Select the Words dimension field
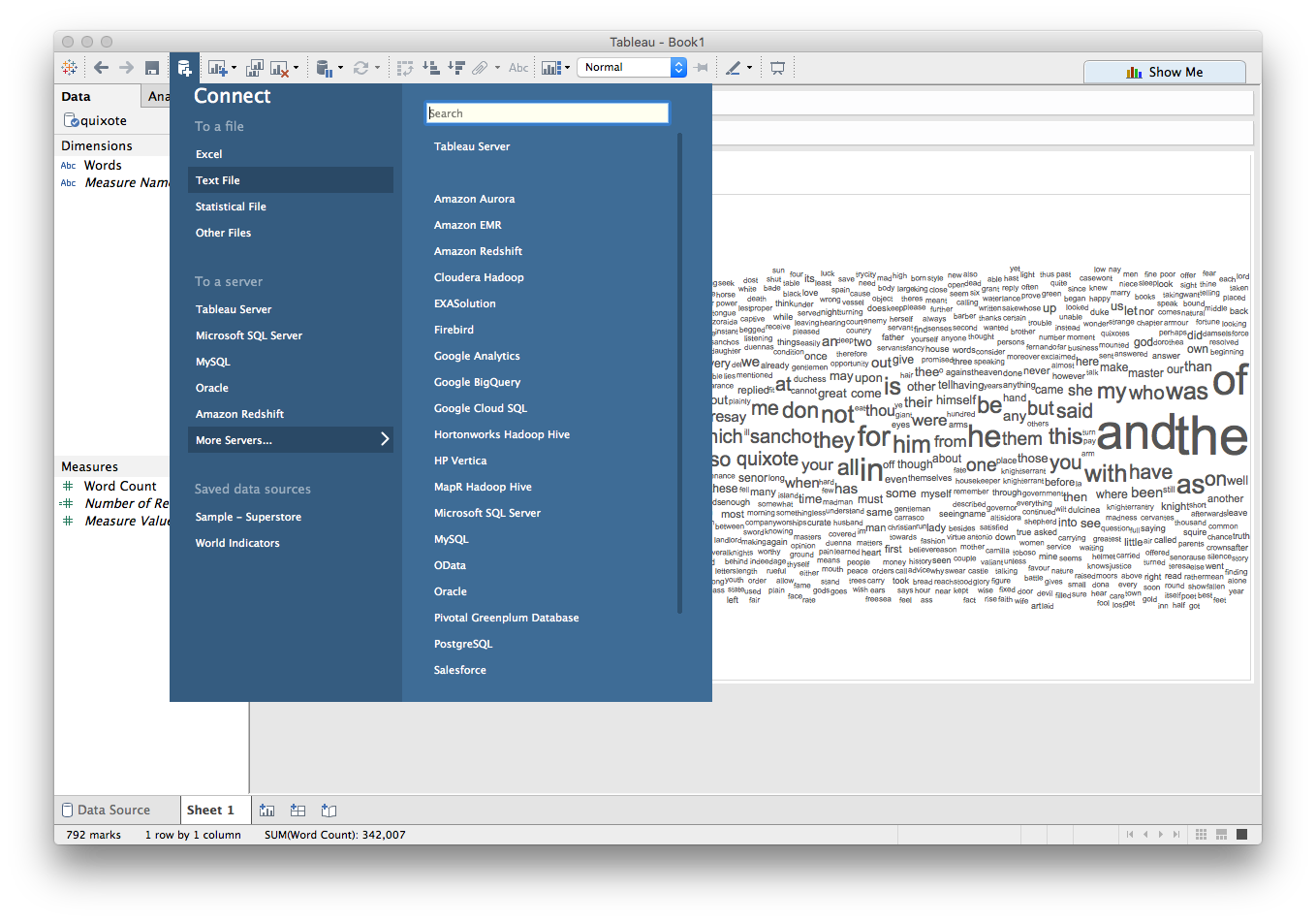The image size is (1316, 922). click(x=103, y=165)
